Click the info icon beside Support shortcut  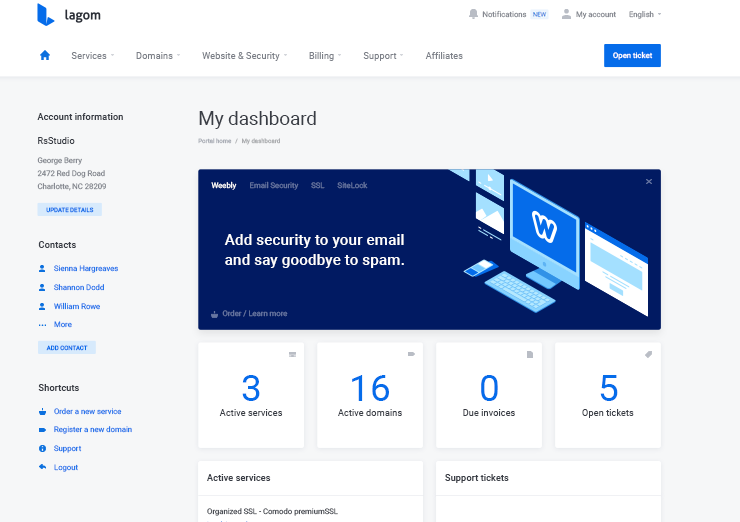(x=42, y=448)
